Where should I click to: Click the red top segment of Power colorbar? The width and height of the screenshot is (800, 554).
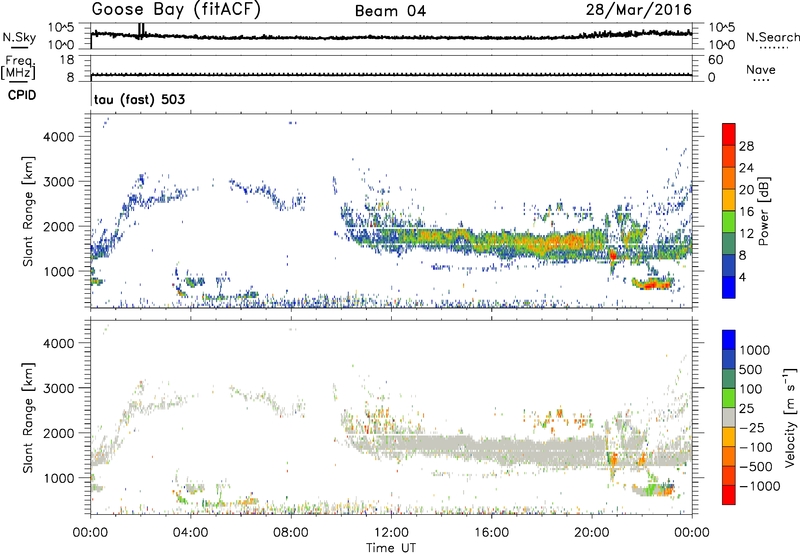(729, 134)
